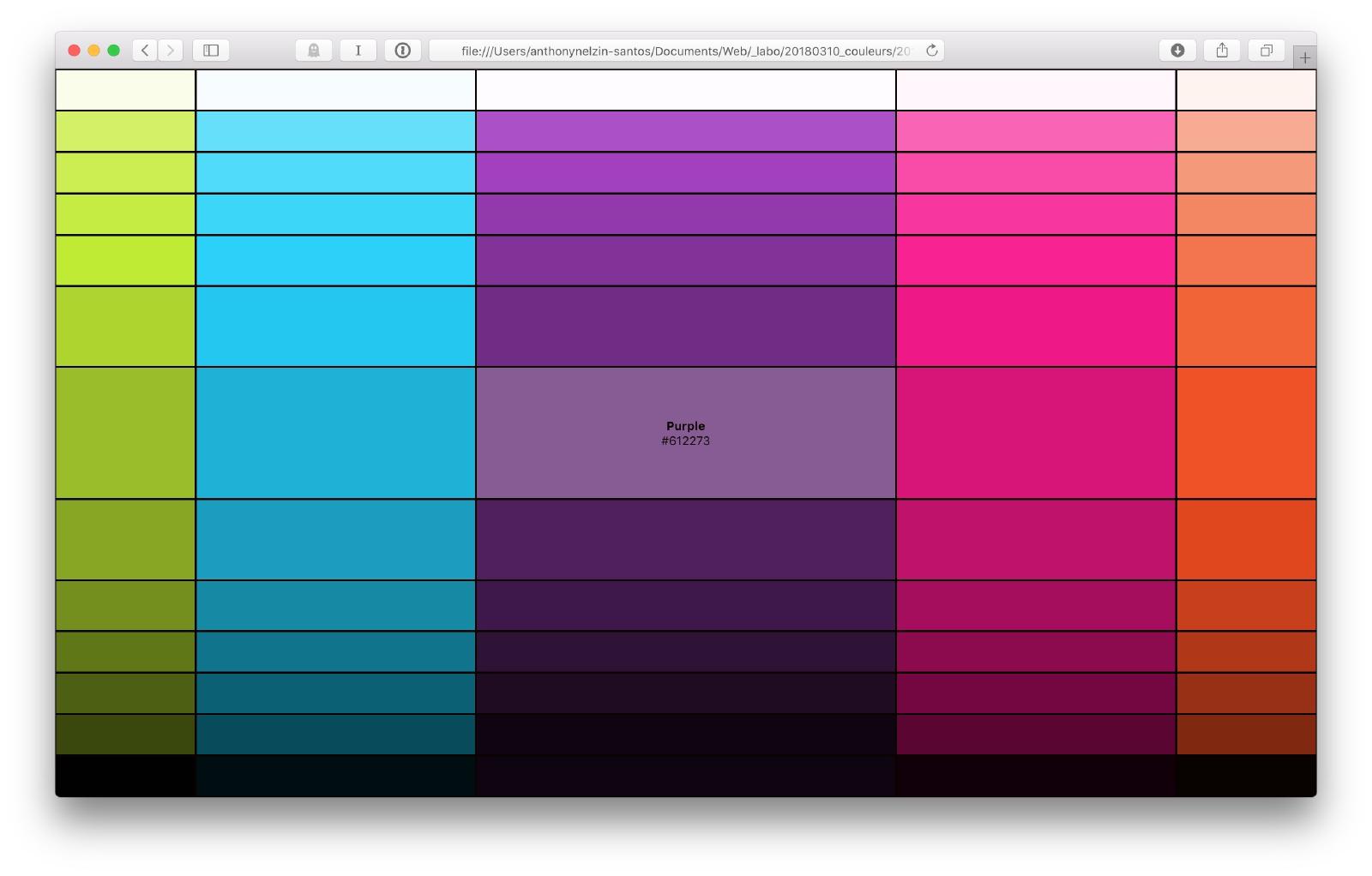Choose the tallest swatch in orange column
This screenshot has height=876, width=1372.
[1246, 433]
